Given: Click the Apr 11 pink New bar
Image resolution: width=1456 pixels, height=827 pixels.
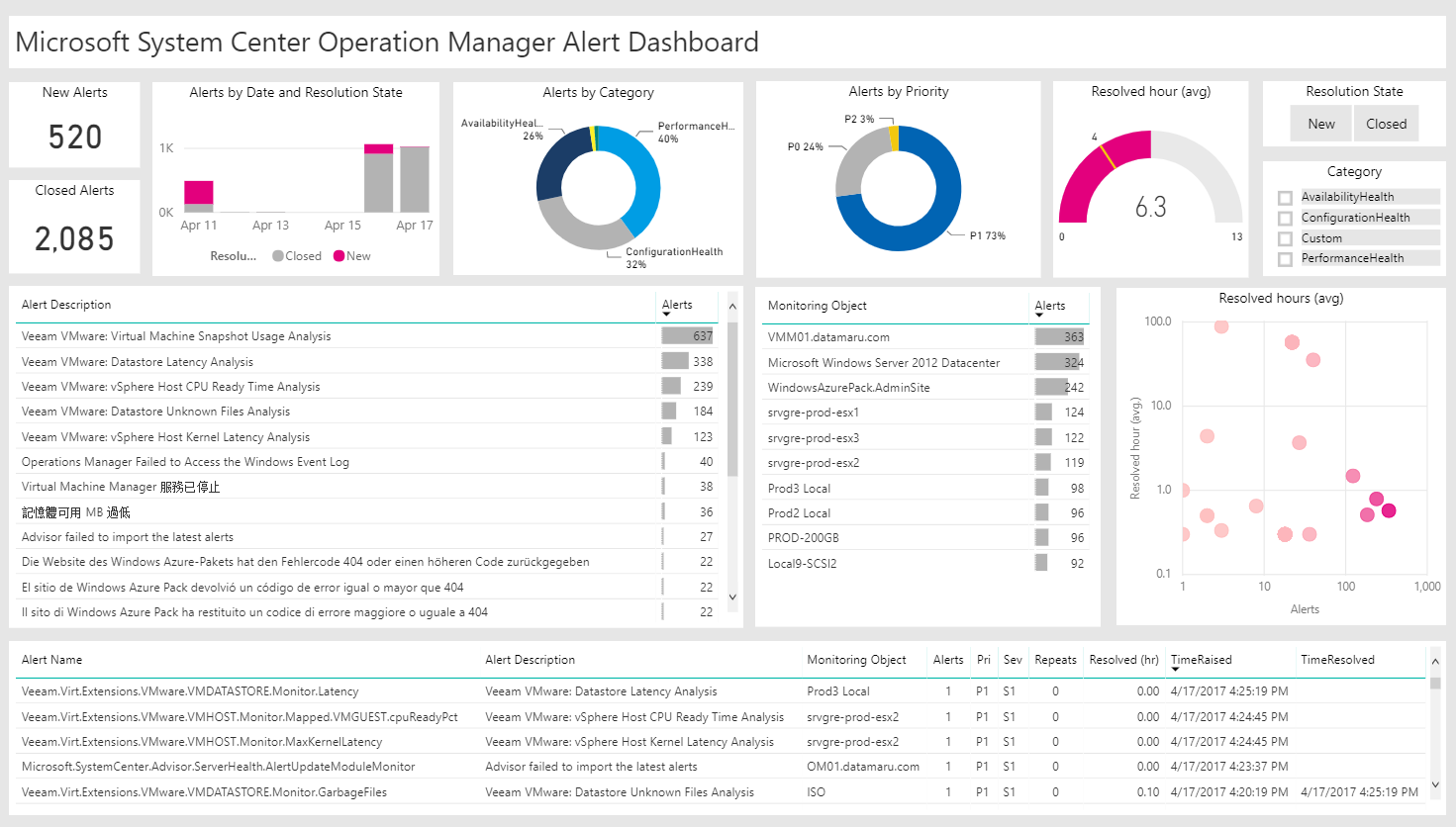Looking at the screenshot, I should pos(199,192).
